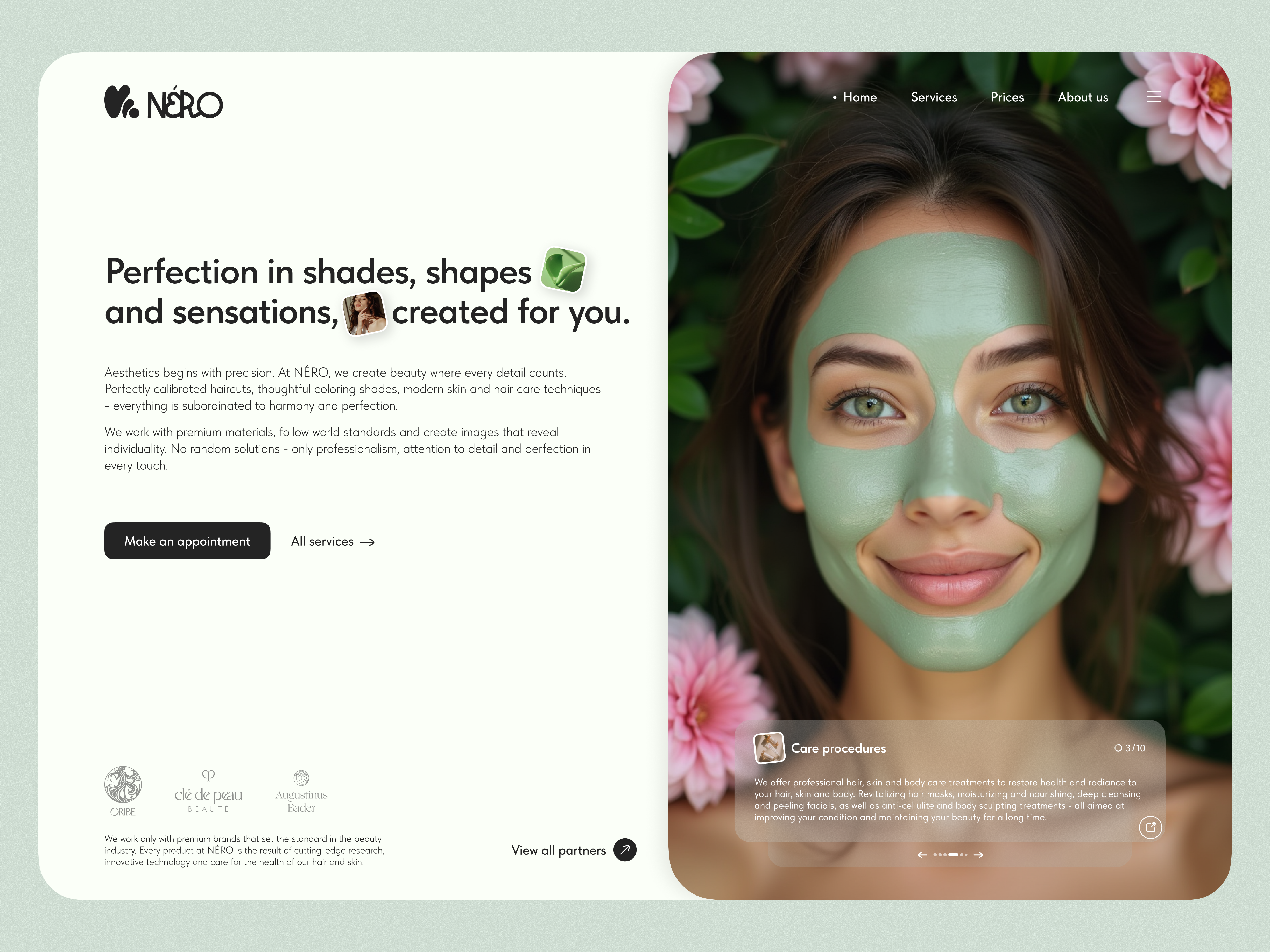Open the hamburger menu icon
1270x952 pixels.
1153,97
